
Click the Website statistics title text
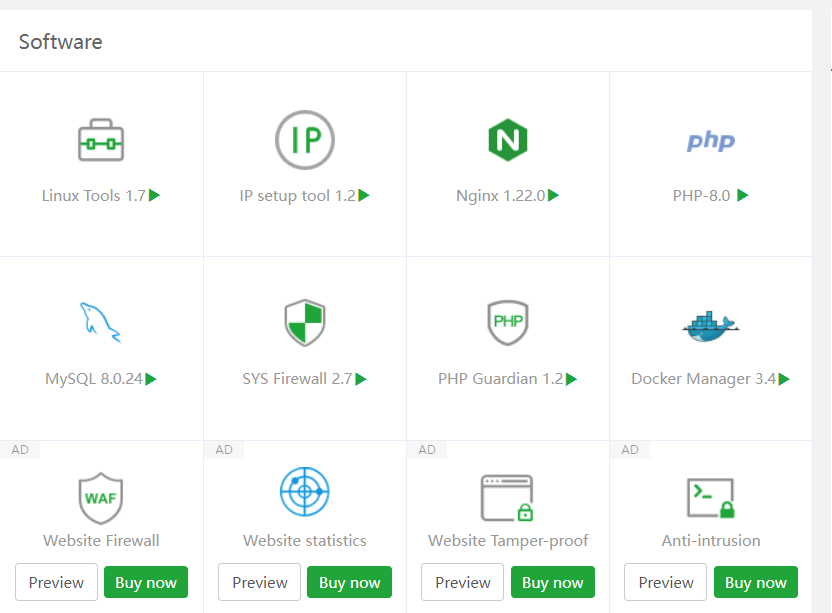[x=305, y=541]
